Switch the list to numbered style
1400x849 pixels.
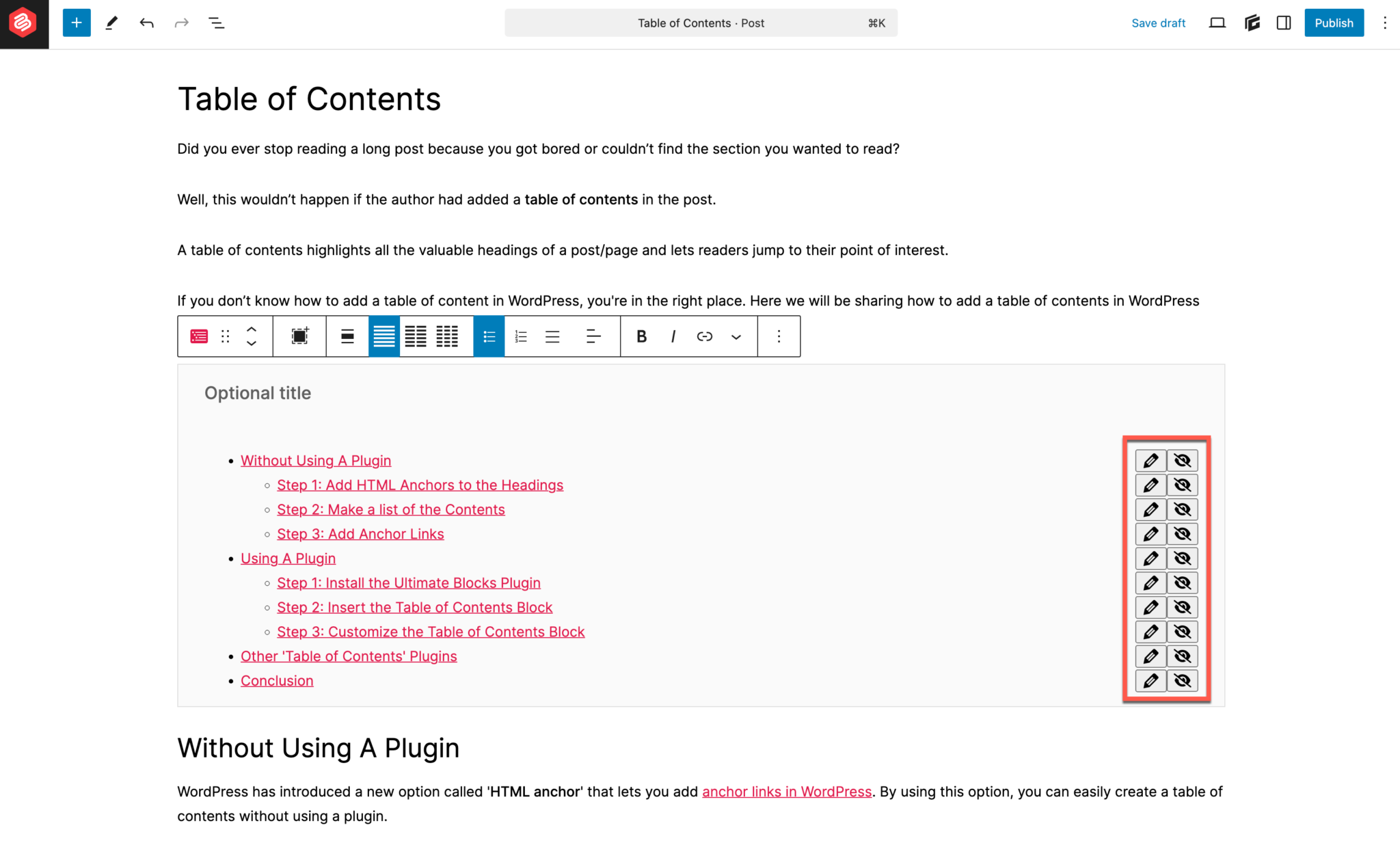pyautogui.click(x=521, y=336)
